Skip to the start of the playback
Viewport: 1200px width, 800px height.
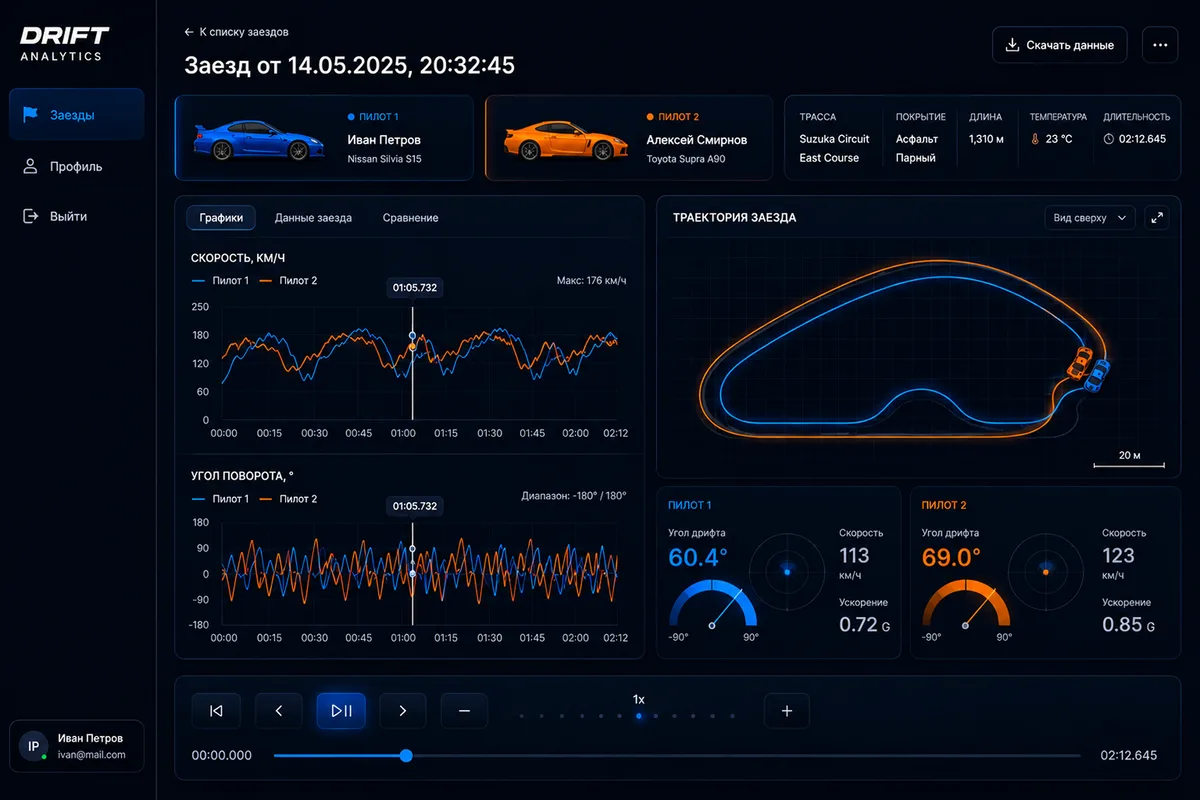[216, 711]
